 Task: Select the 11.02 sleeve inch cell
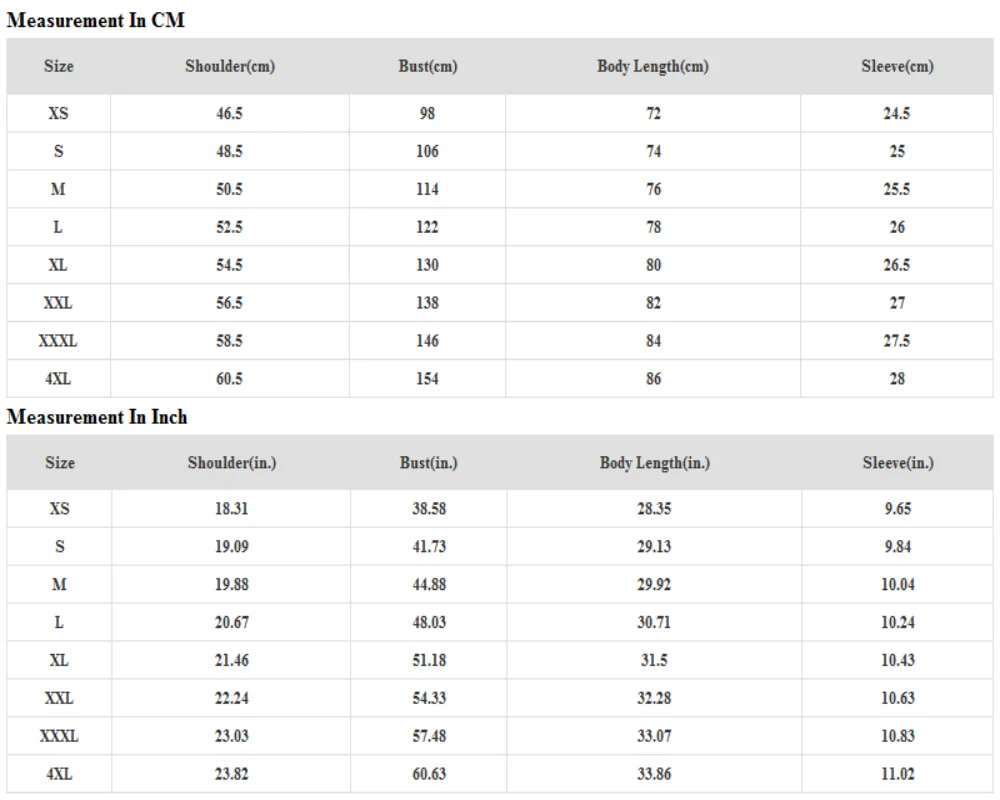click(x=898, y=774)
